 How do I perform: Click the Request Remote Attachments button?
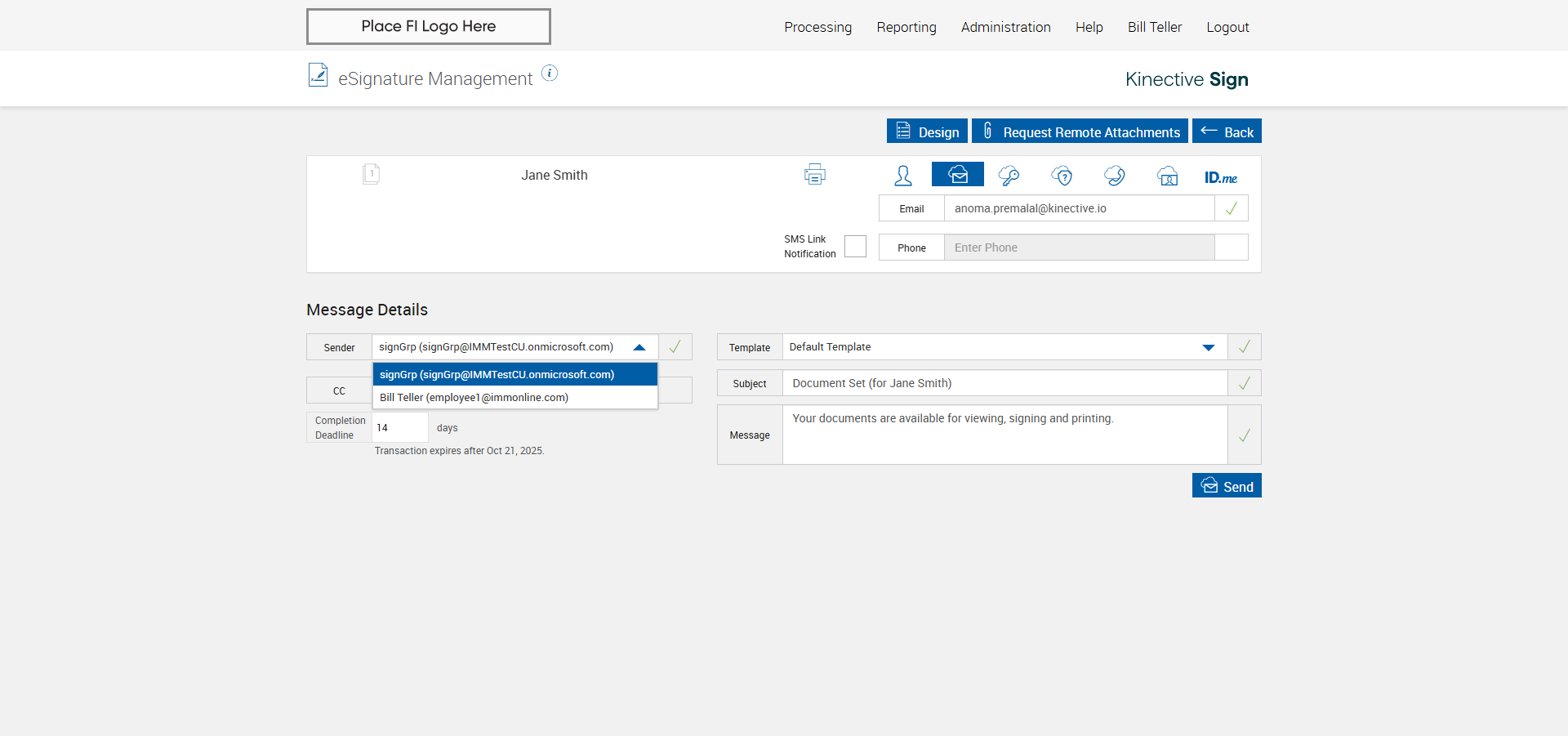1080,132
